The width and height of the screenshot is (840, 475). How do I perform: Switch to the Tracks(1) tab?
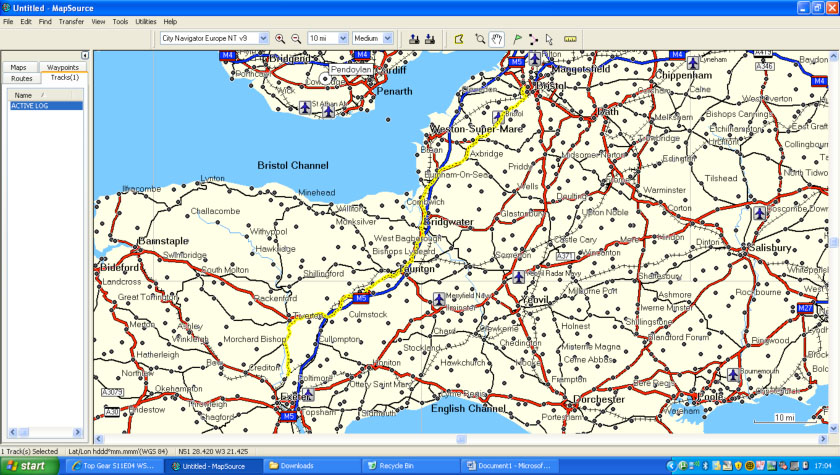[64, 78]
